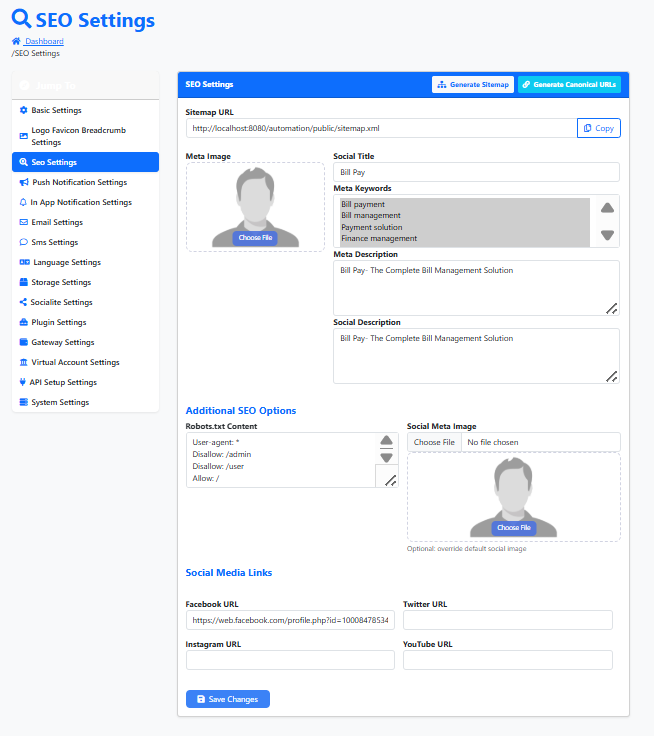Open Gateway Settings page
Screen dimensions: 654x736
[85, 342]
